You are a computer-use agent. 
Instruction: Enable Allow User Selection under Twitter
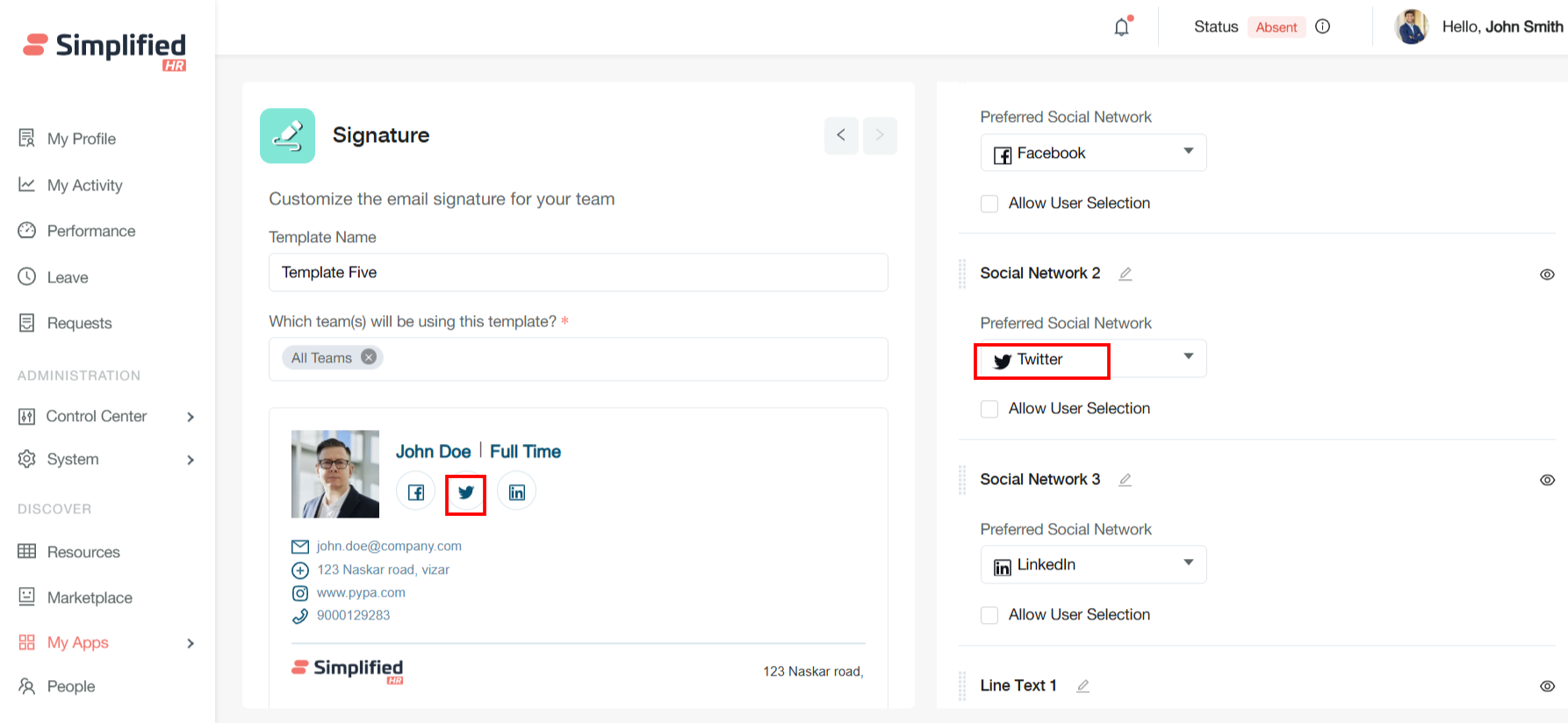pos(989,409)
